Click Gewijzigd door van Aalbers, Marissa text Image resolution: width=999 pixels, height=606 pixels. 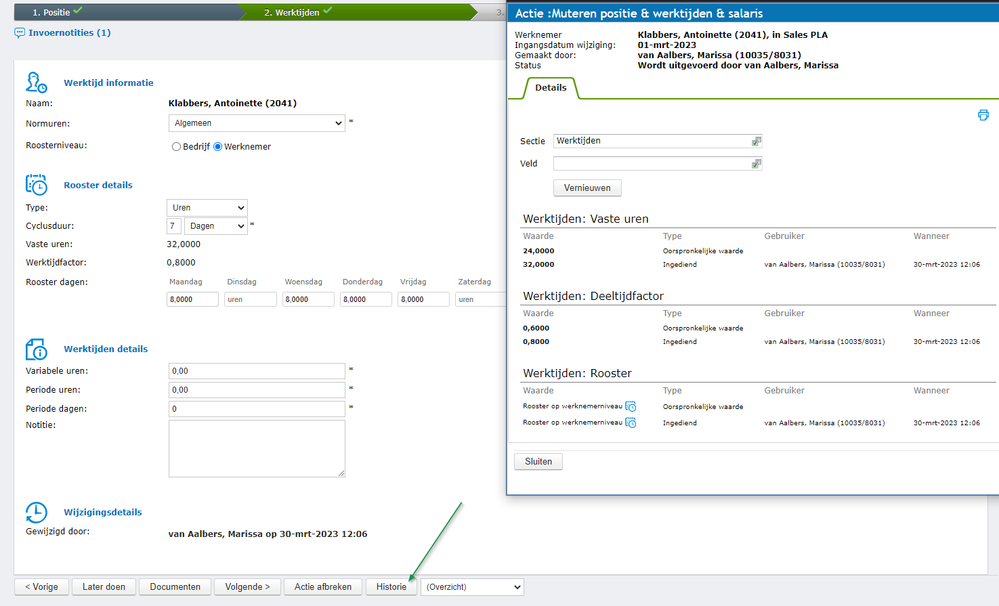(268, 534)
